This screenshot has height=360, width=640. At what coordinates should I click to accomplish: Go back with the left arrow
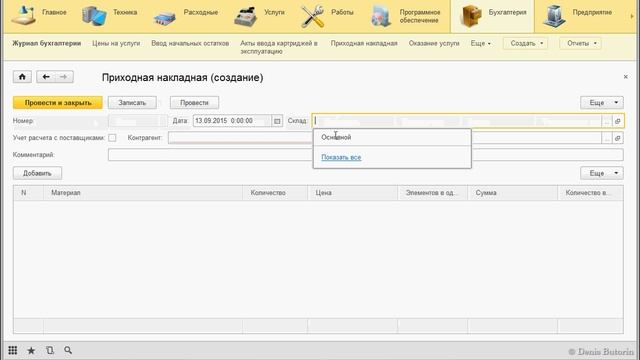click(x=46, y=77)
